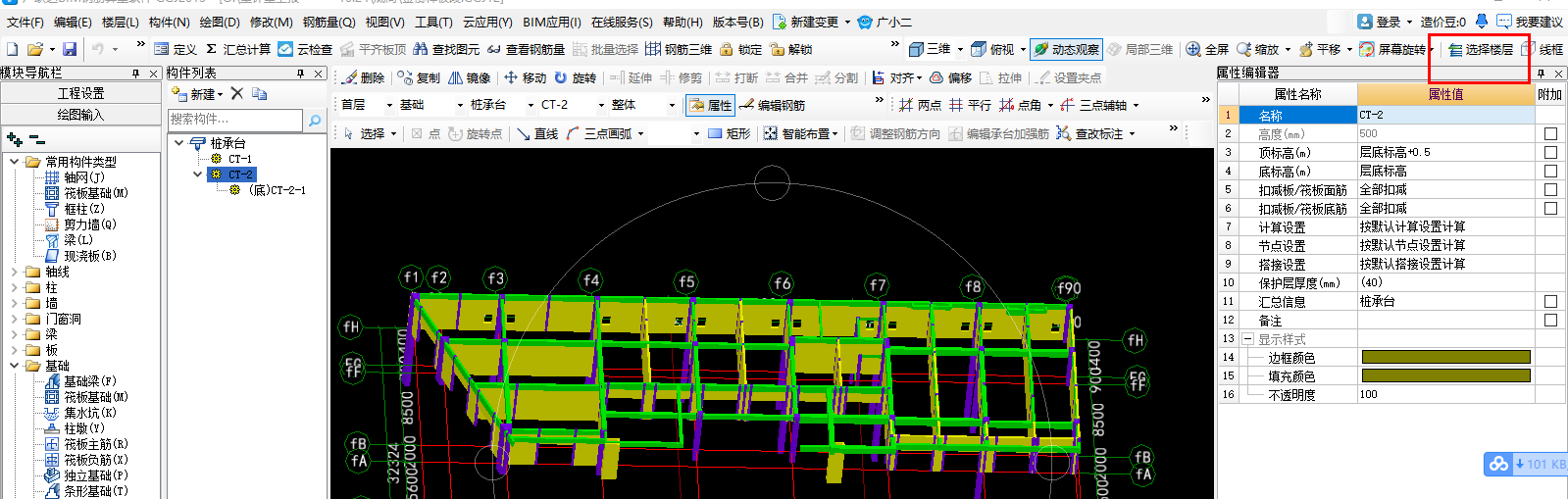Click the search magnifier in 构件列表

tap(315, 120)
